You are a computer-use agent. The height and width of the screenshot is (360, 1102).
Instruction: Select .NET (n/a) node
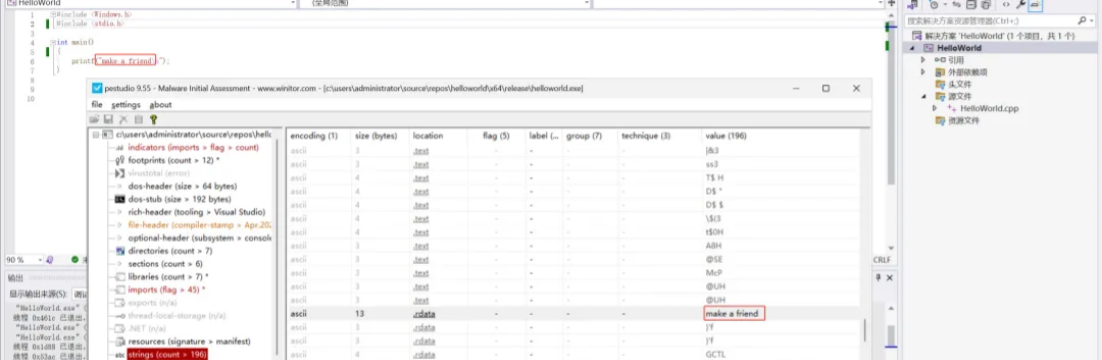(x=147, y=328)
